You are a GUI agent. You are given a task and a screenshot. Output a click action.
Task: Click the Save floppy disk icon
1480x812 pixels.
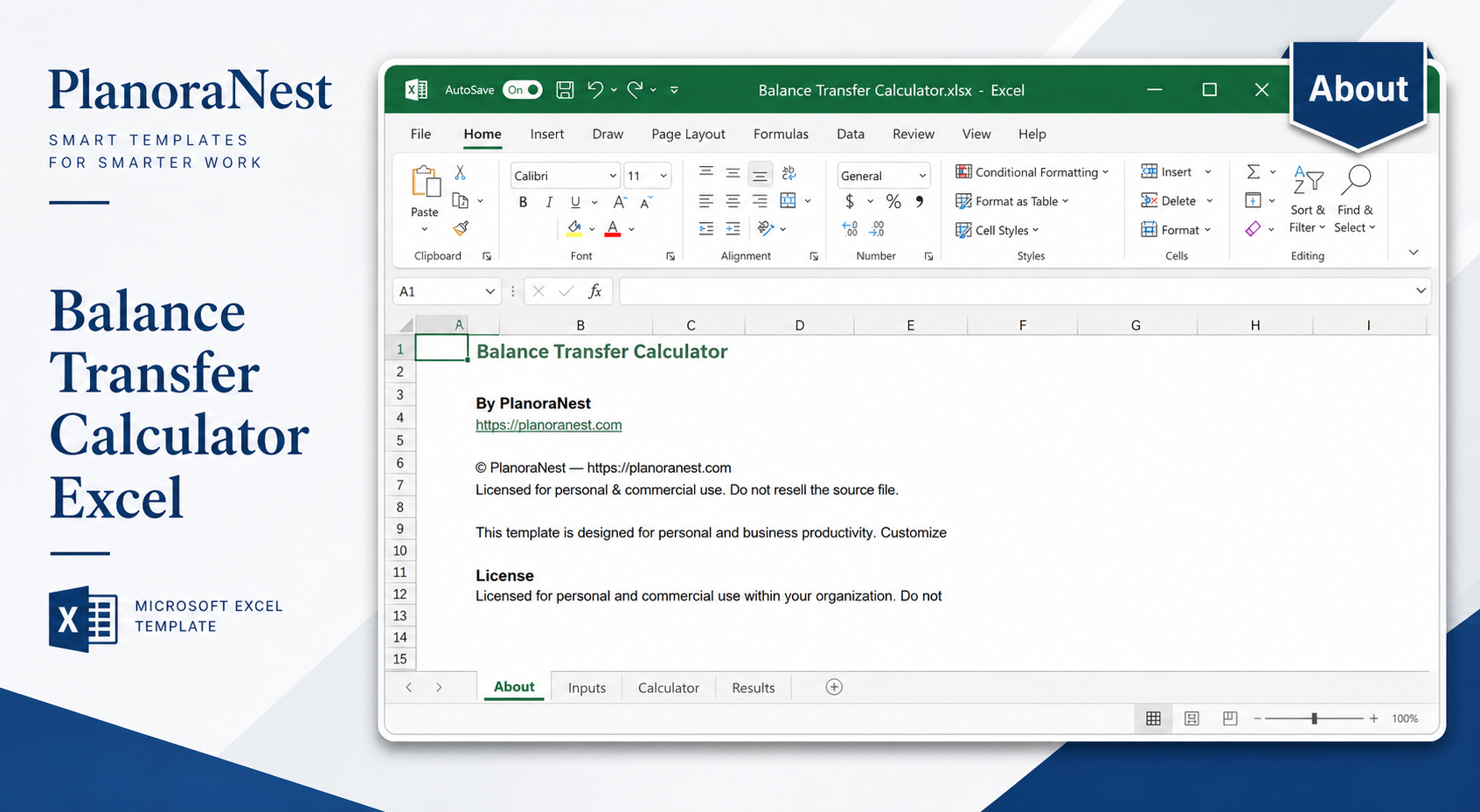565,90
